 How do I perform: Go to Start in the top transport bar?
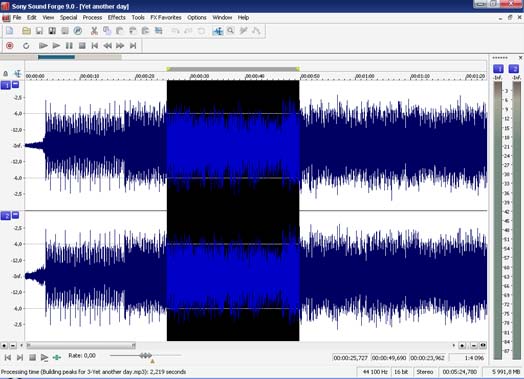click(x=95, y=46)
